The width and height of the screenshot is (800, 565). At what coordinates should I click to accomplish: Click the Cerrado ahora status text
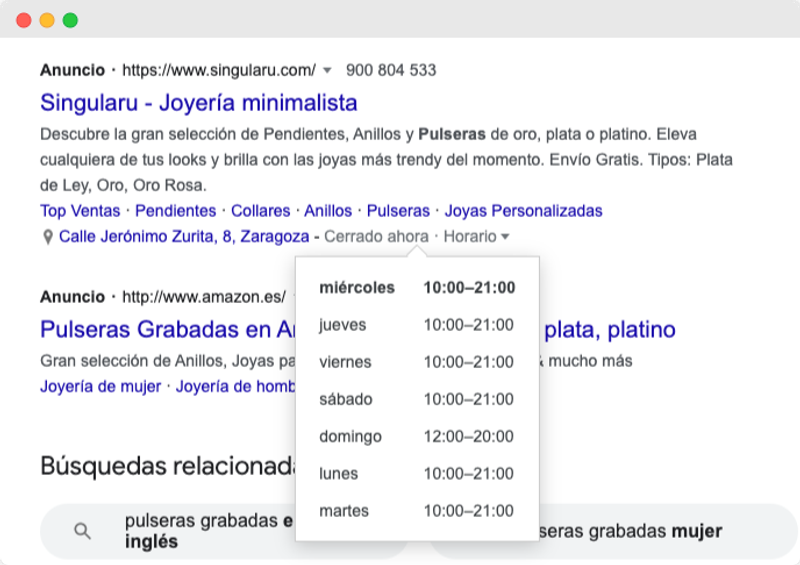tap(376, 236)
